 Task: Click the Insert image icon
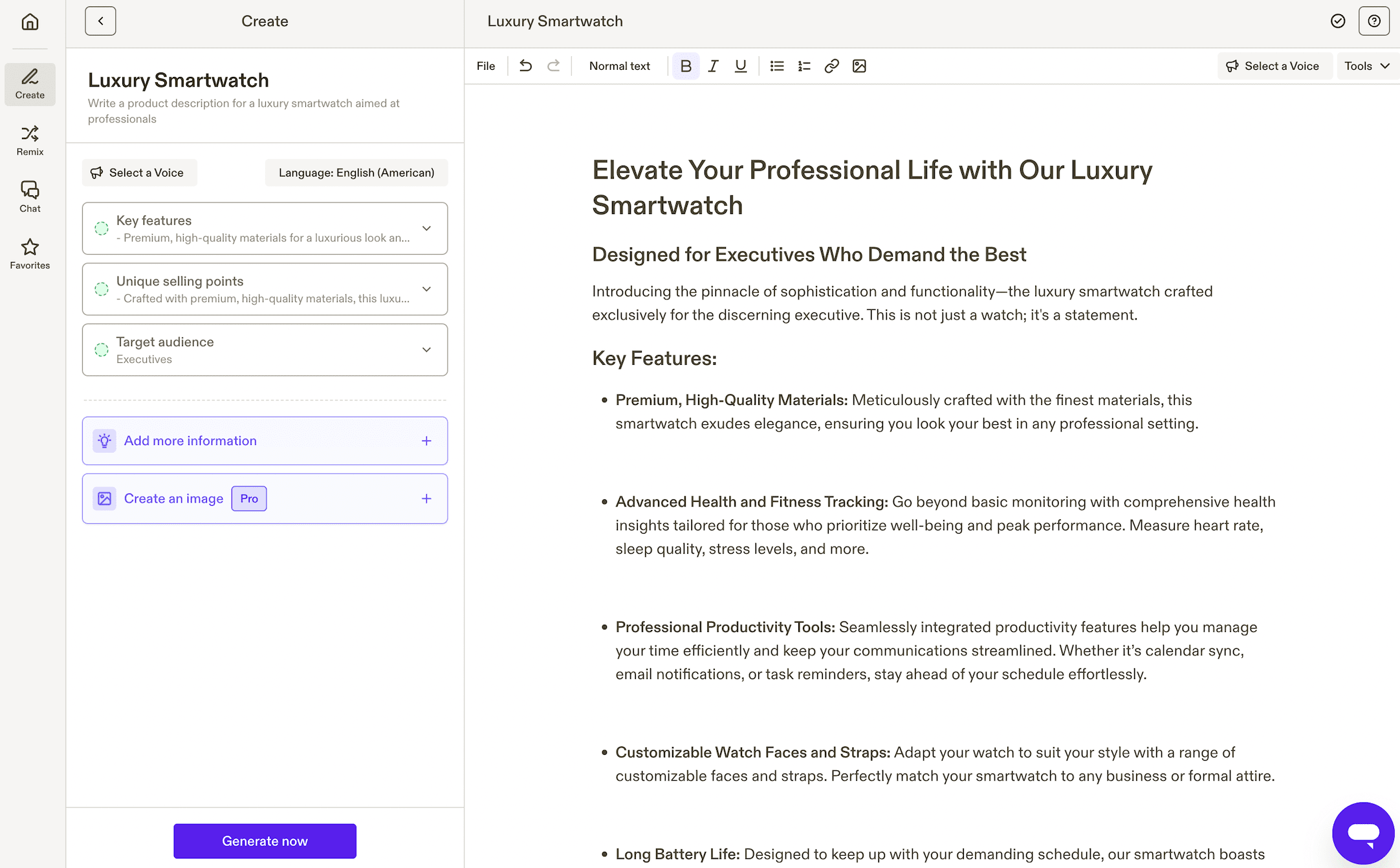tap(859, 65)
